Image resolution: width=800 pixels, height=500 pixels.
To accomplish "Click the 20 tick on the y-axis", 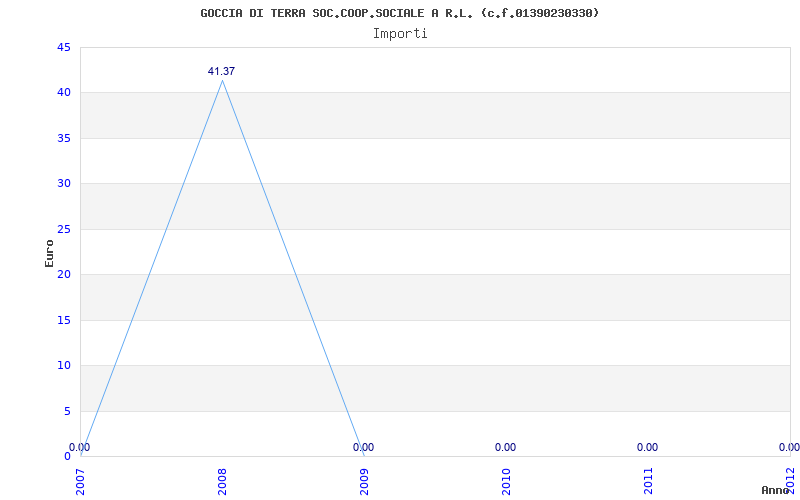I will [64, 274].
